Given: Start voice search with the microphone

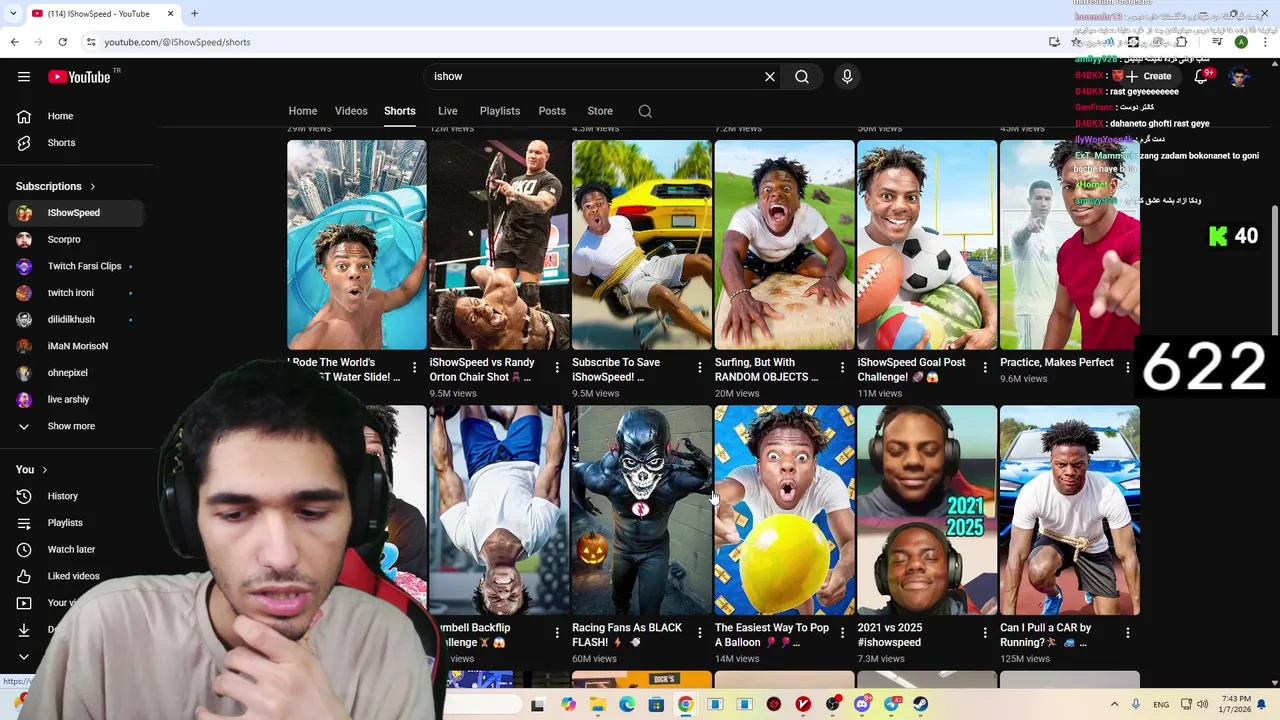Looking at the screenshot, I should click(x=847, y=77).
